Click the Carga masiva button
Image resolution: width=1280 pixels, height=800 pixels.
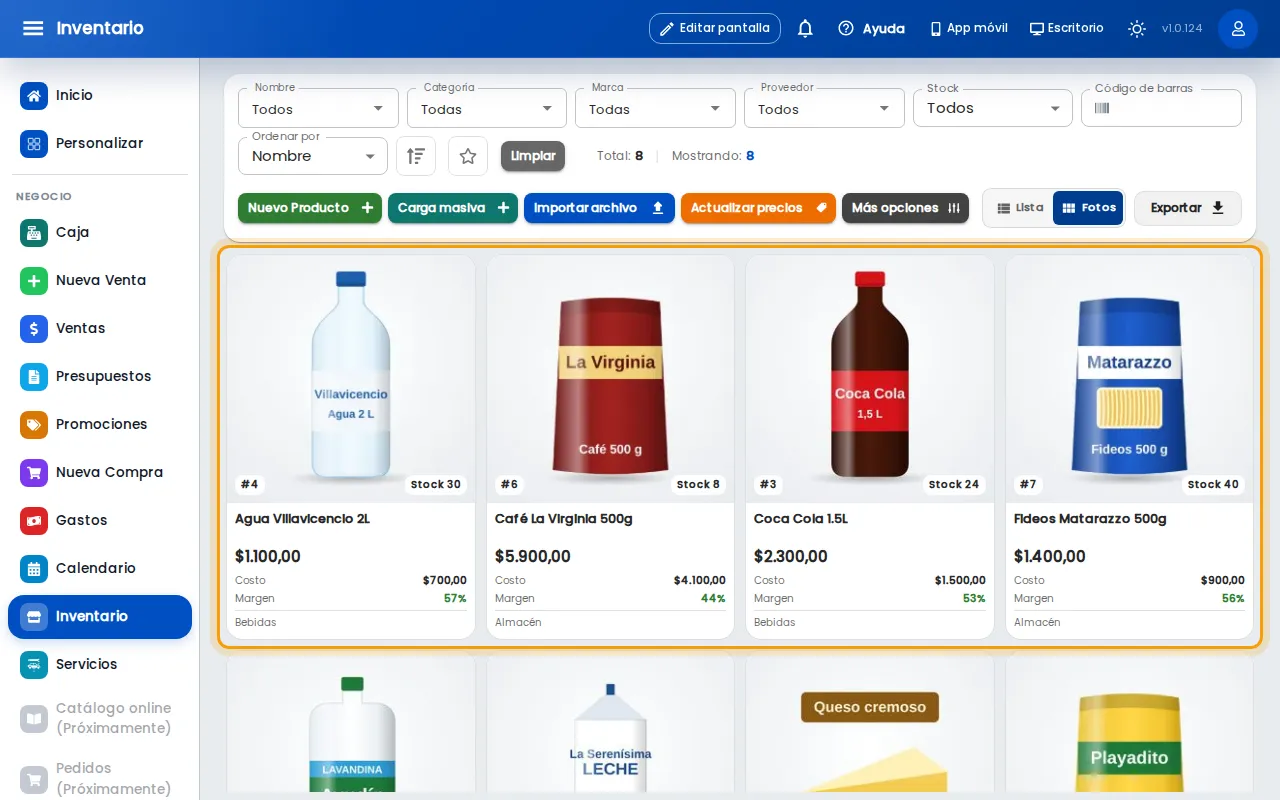coord(453,208)
